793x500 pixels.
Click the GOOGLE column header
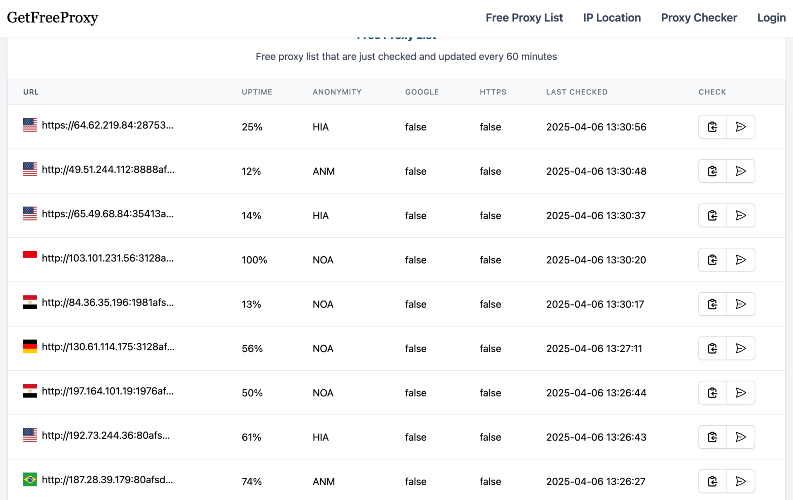pos(422,92)
